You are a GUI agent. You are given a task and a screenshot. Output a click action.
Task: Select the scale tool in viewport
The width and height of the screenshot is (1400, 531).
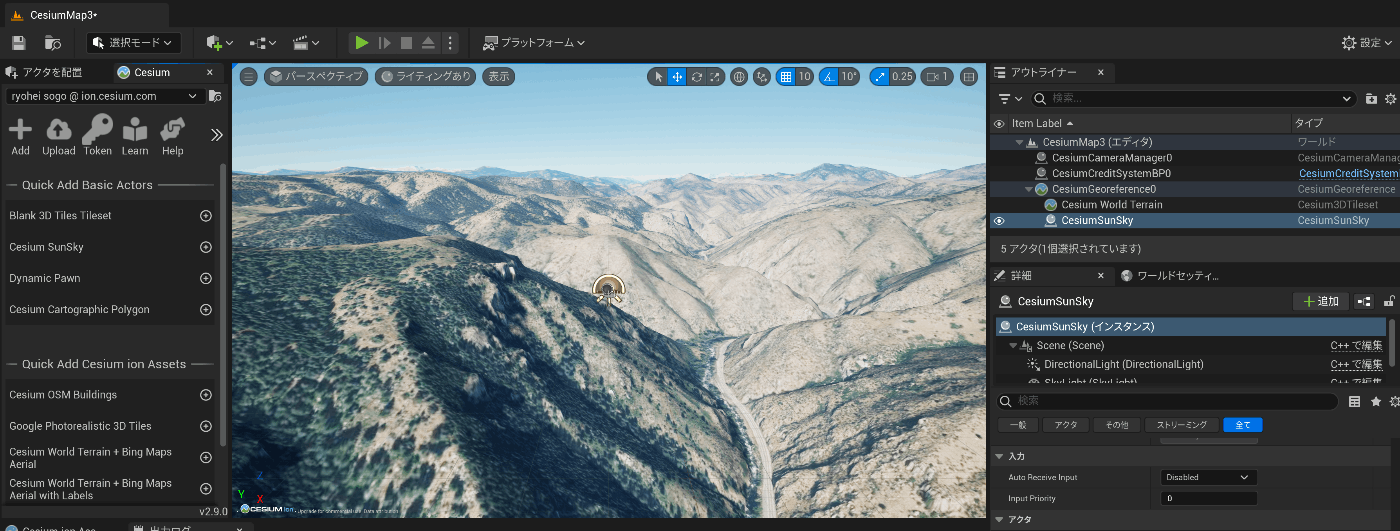(714, 76)
